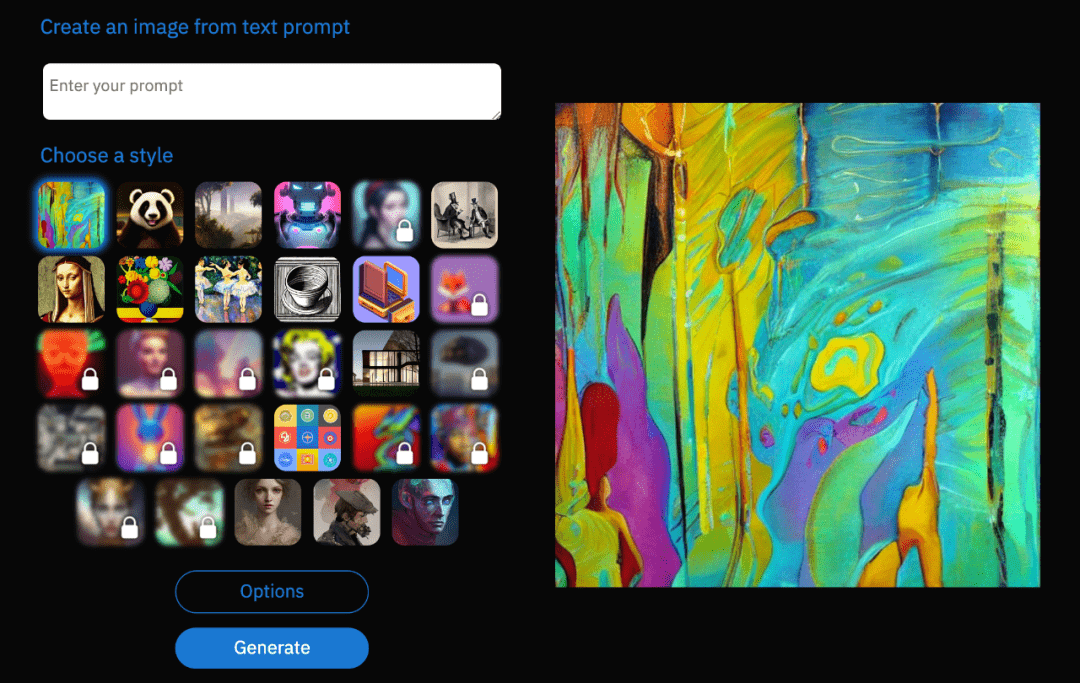Click the Generate button

point(272,648)
